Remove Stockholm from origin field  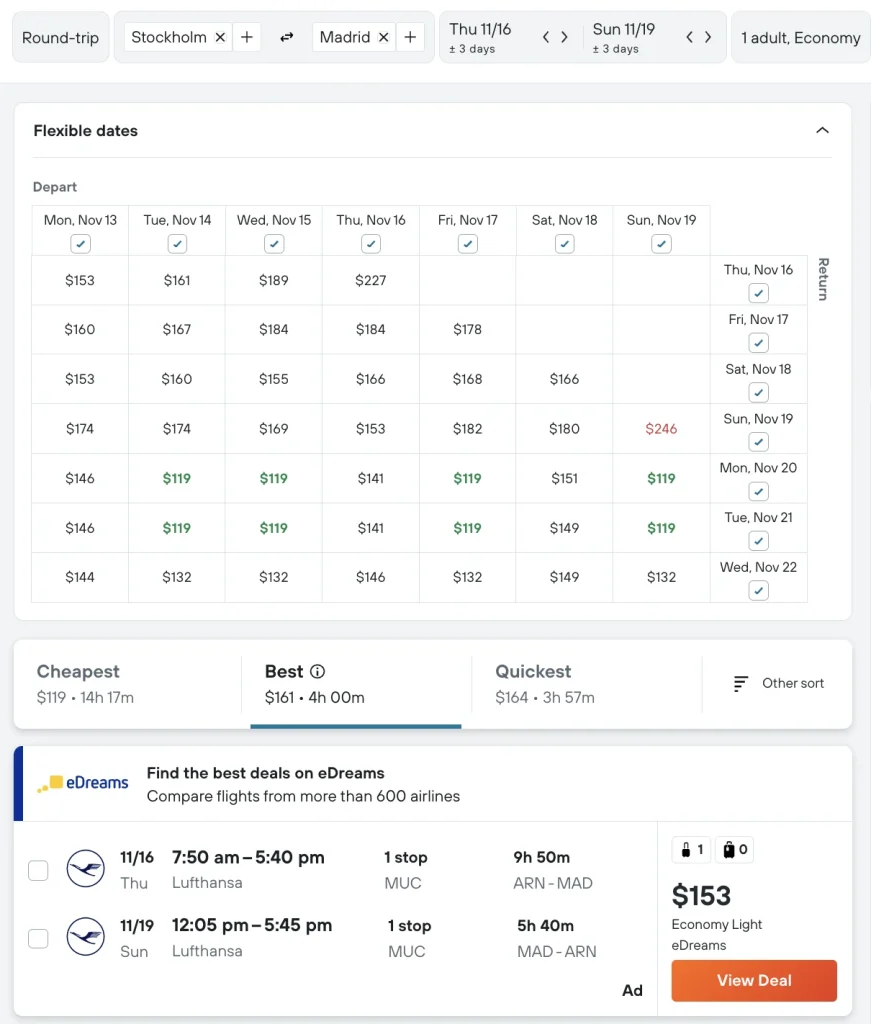tap(221, 37)
